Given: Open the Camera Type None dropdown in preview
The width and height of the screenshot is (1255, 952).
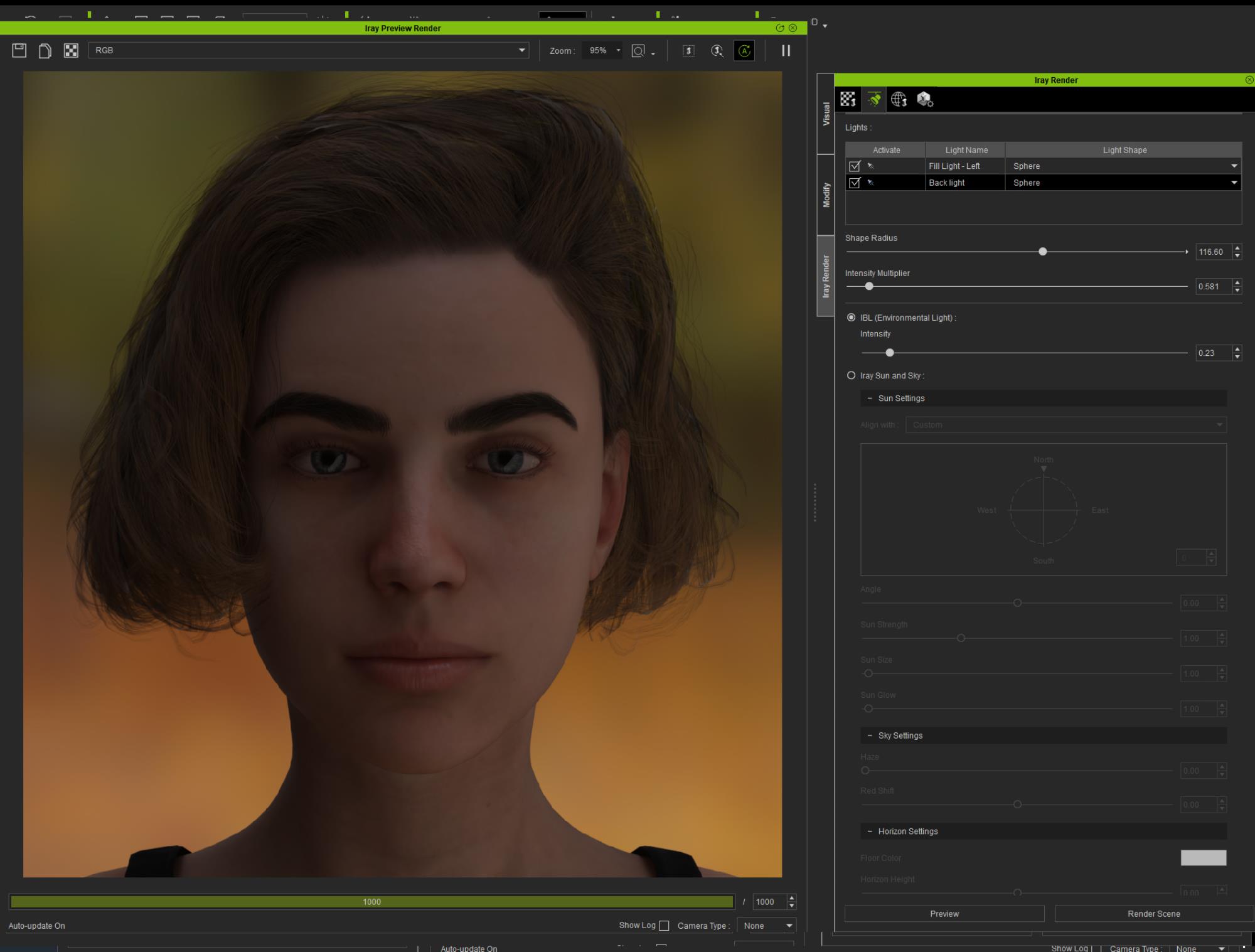Looking at the screenshot, I should 766,926.
